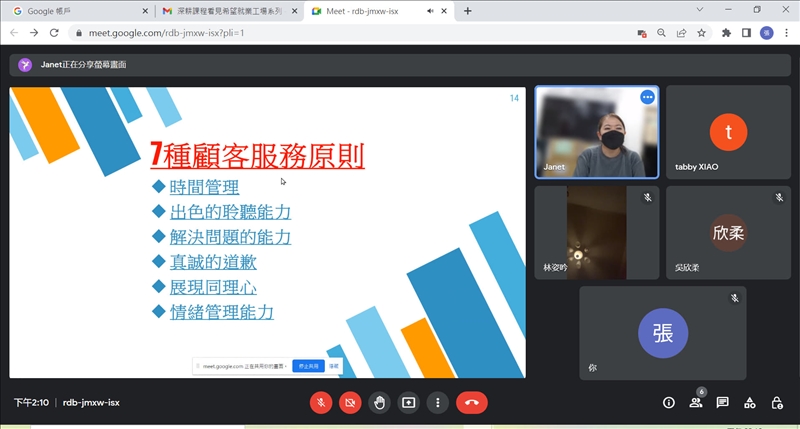800x429 pixels.
Task: Open the activities panel icon
Action: (x=750, y=402)
